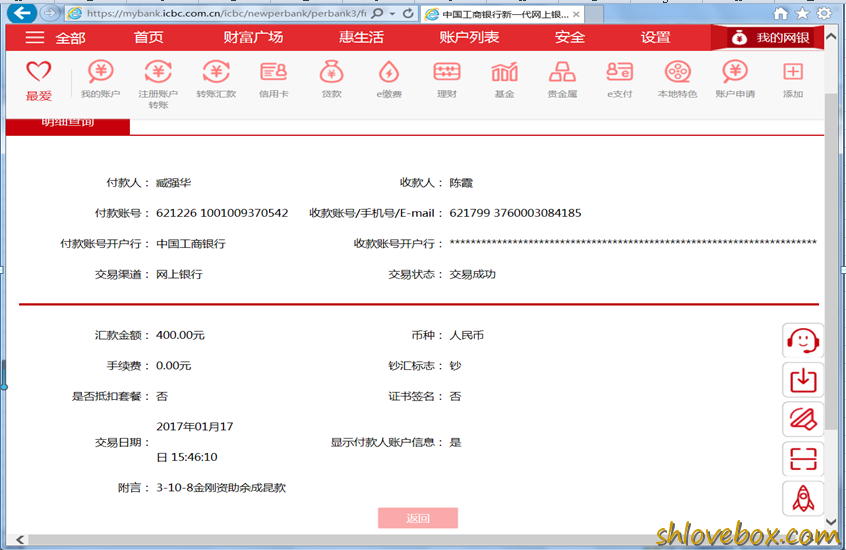Open 财富广场 menu item
Viewport: 846px width, 550px height.
[x=253, y=37]
